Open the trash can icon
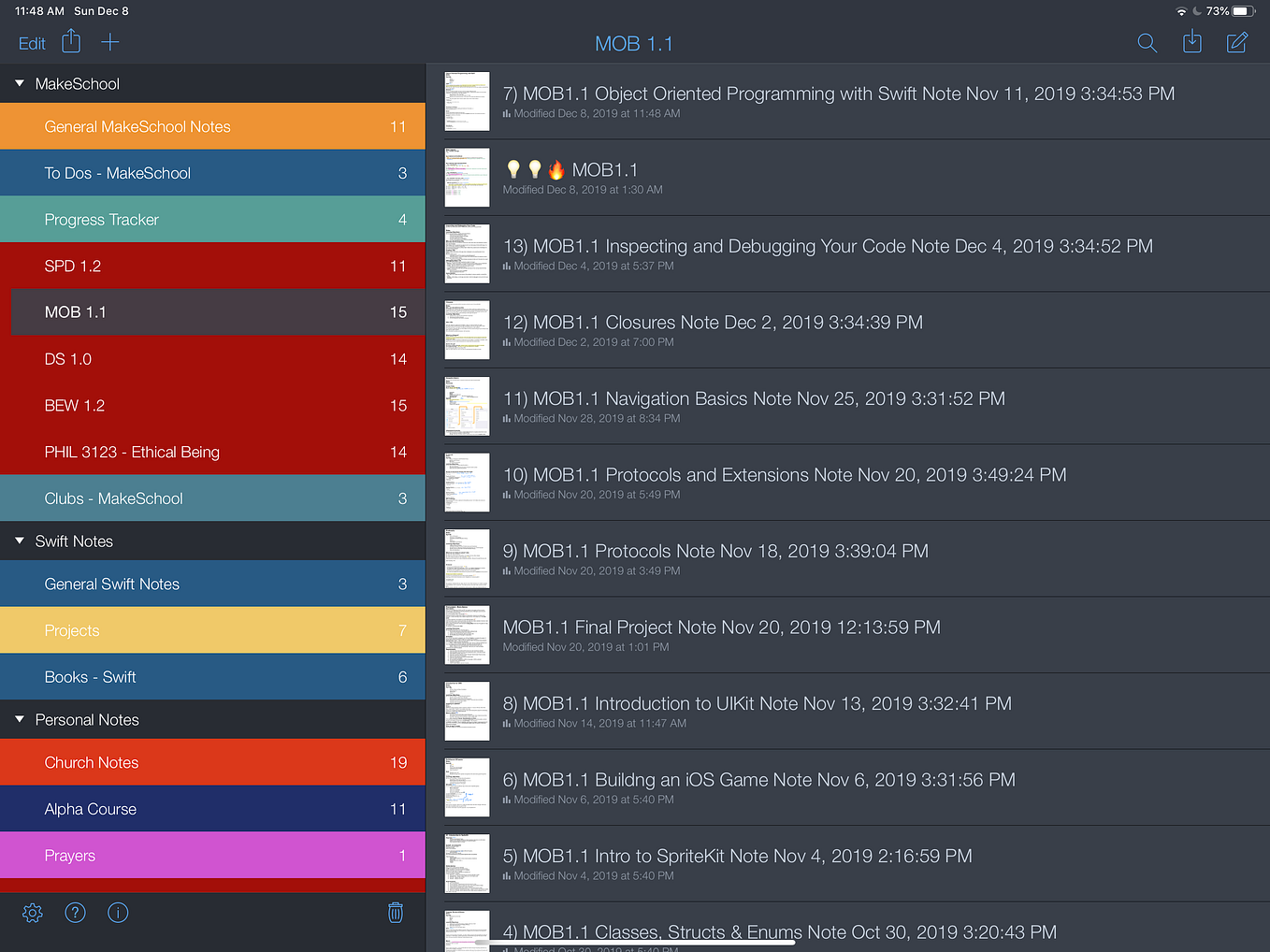Image resolution: width=1270 pixels, height=952 pixels. pyautogui.click(x=396, y=913)
